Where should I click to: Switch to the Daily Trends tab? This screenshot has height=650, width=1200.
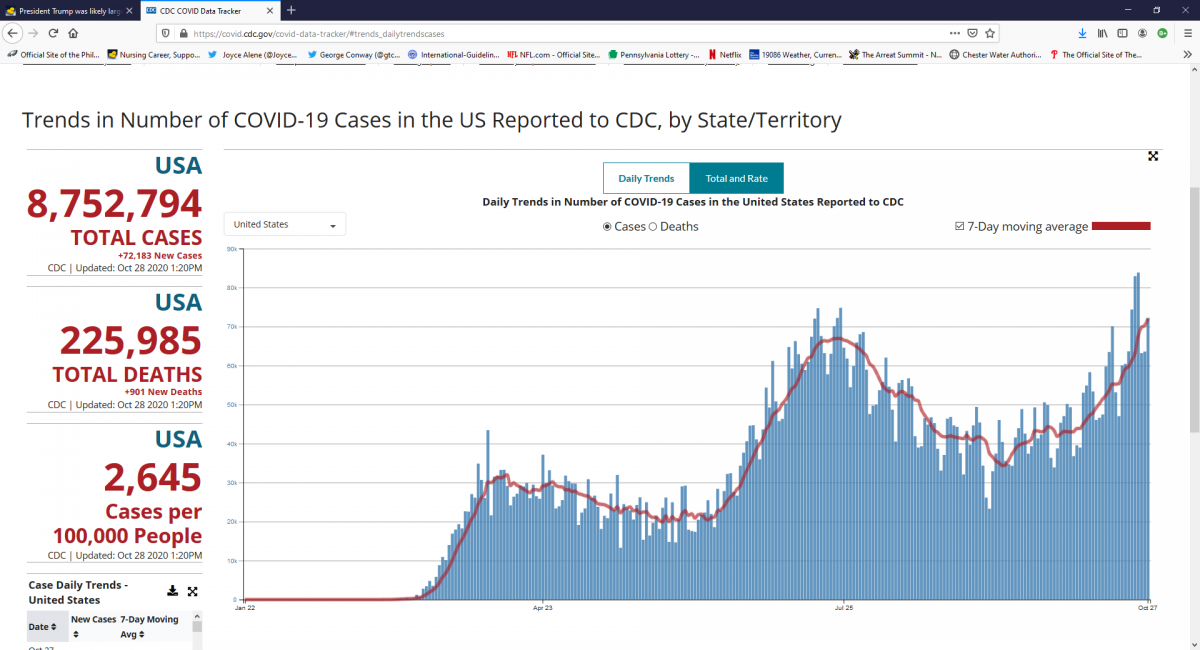pyautogui.click(x=646, y=178)
